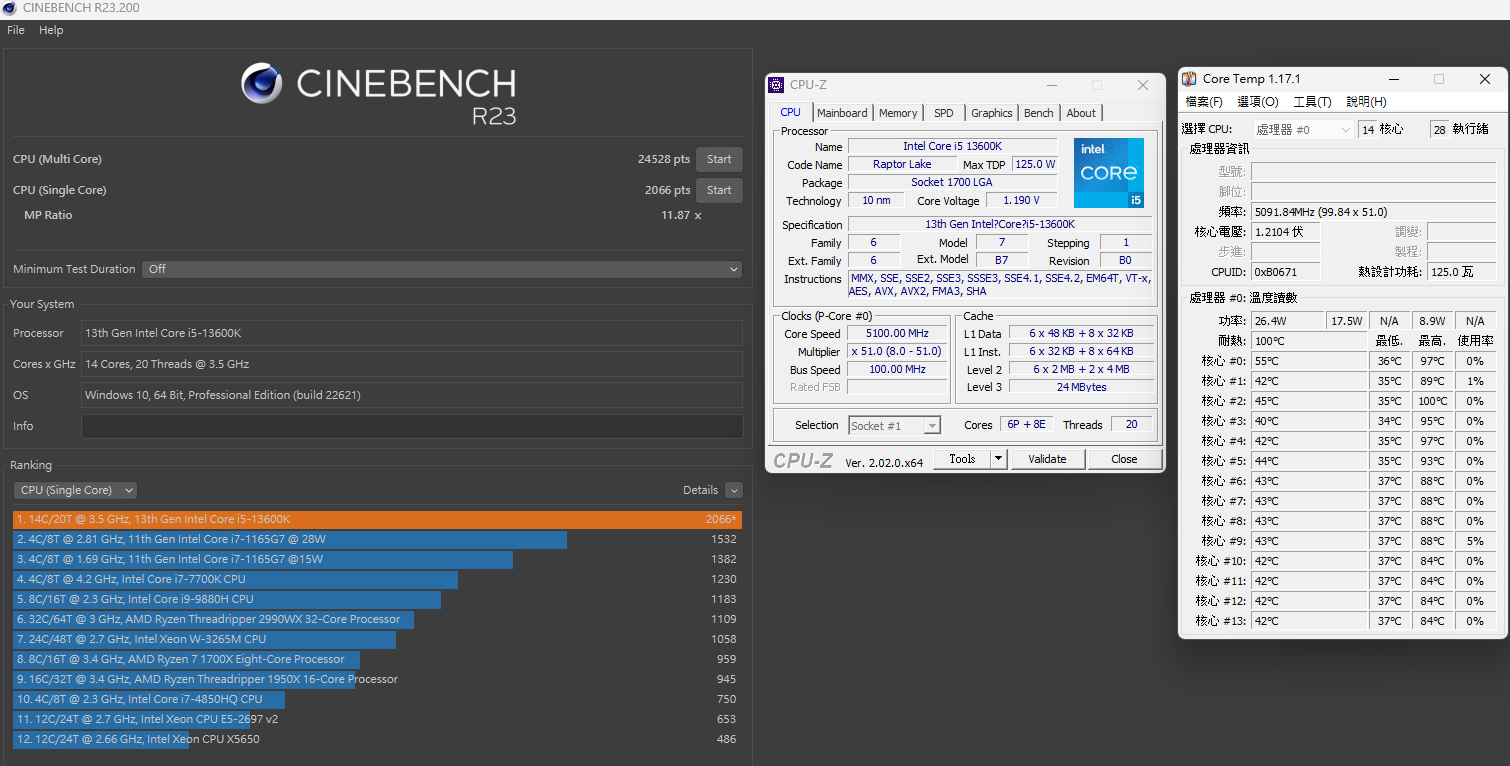Close the CPU-Z window

click(x=1143, y=86)
